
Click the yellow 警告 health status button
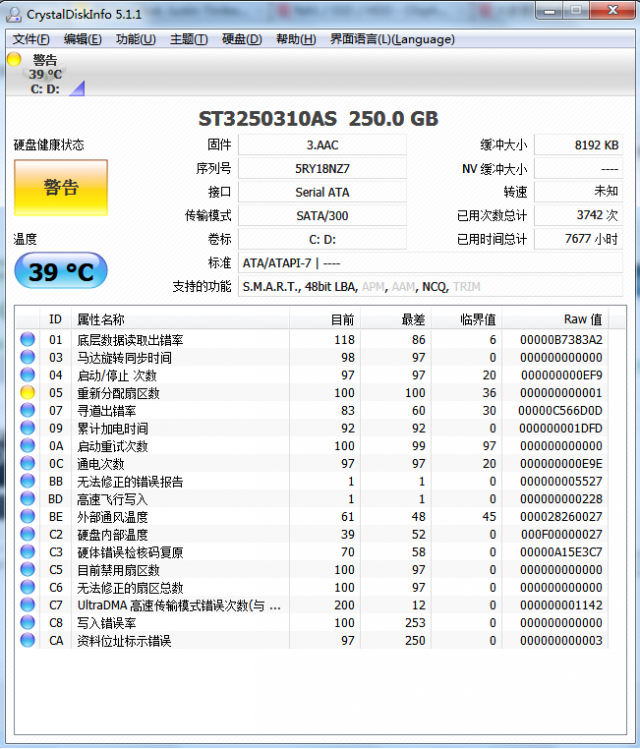point(61,188)
